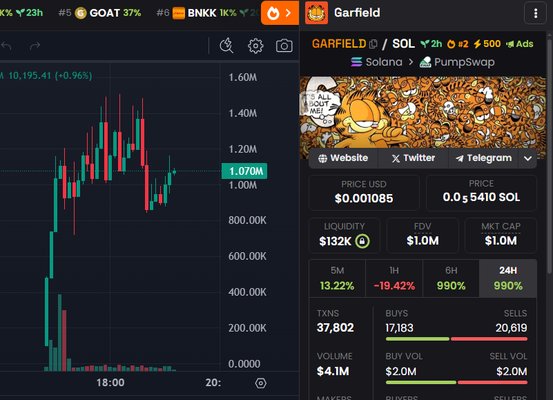
Task: Open the Telegram link
Action: [483, 158]
